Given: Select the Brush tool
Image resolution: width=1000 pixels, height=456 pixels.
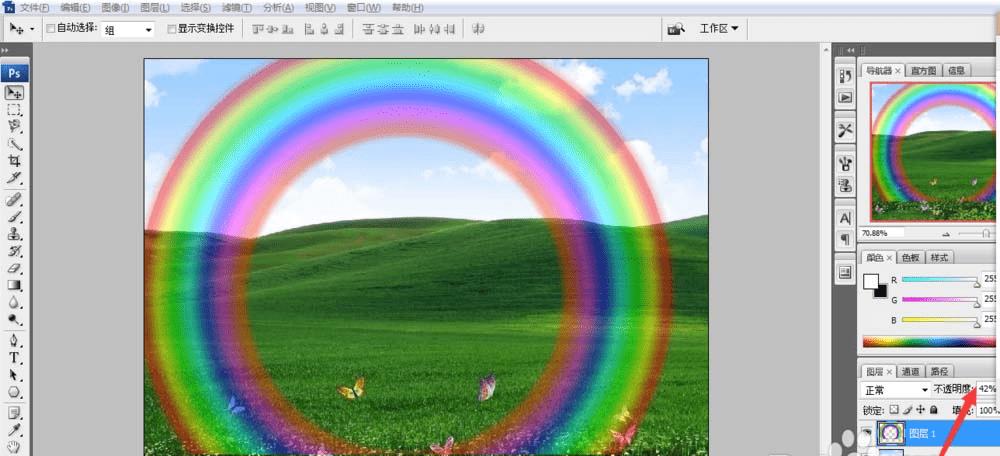Looking at the screenshot, I should 15,217.
